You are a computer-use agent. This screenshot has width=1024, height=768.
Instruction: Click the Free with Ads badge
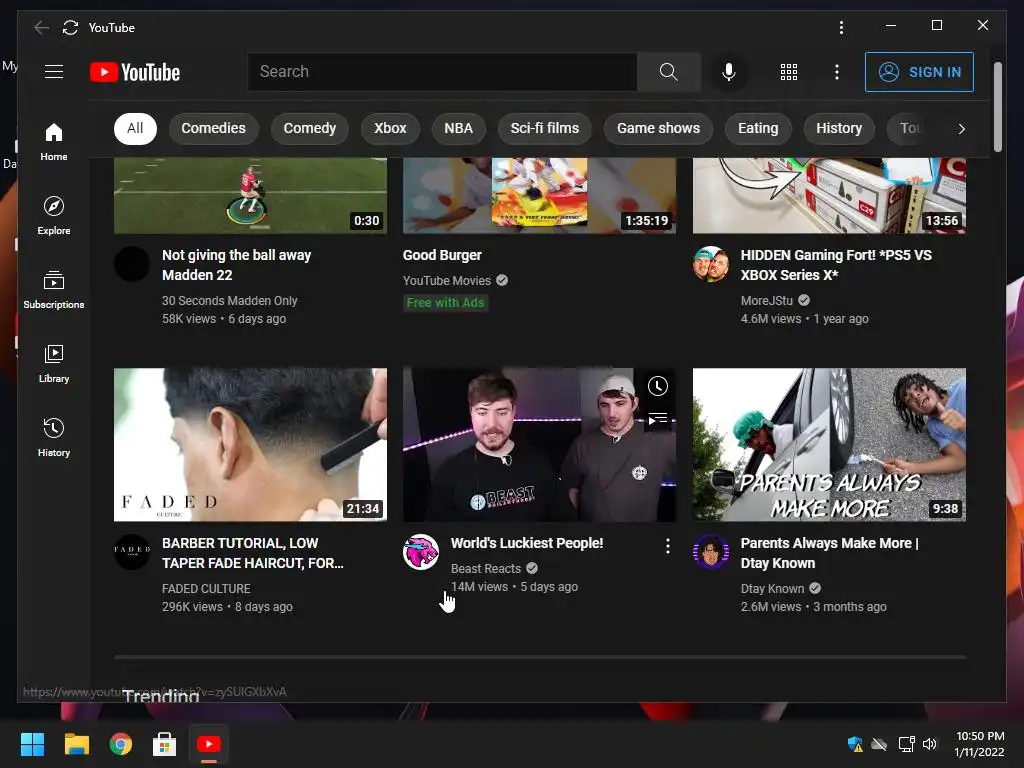tap(445, 303)
